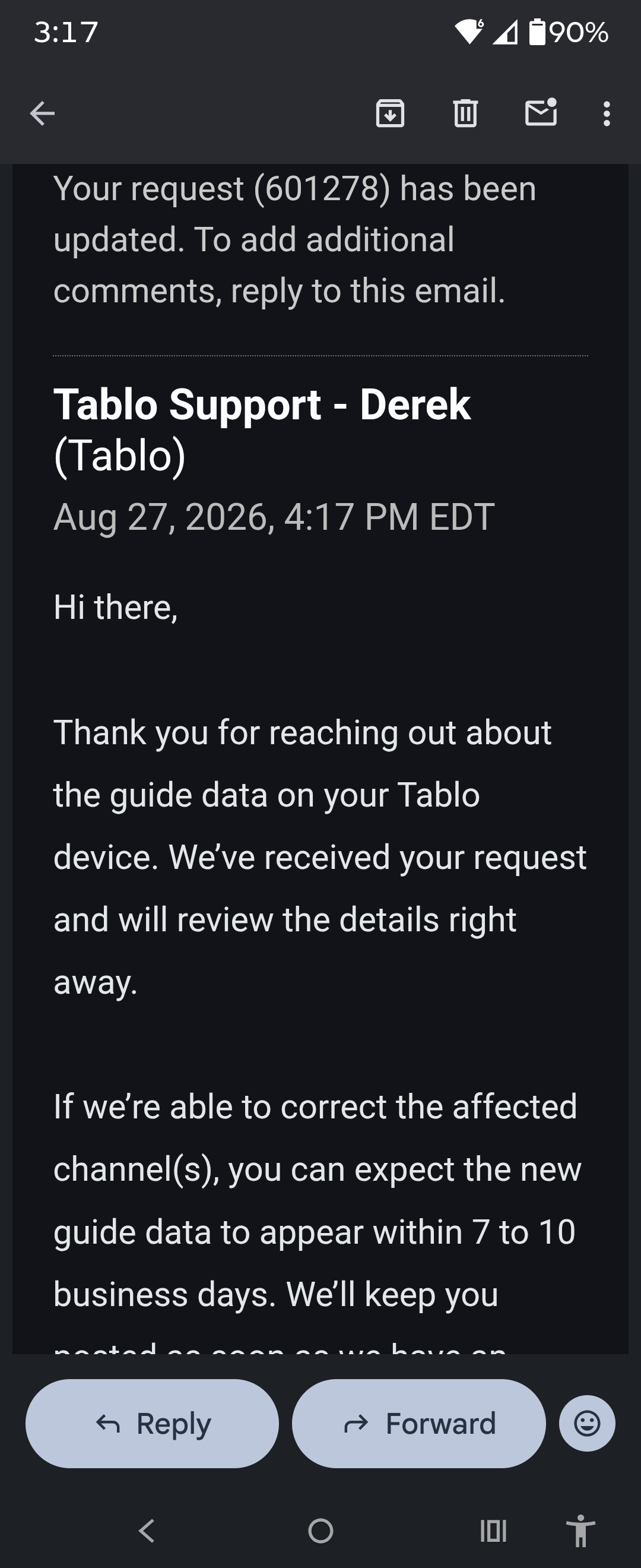641x1568 pixels.
Task: Go back using the top arrow
Action: coord(42,114)
